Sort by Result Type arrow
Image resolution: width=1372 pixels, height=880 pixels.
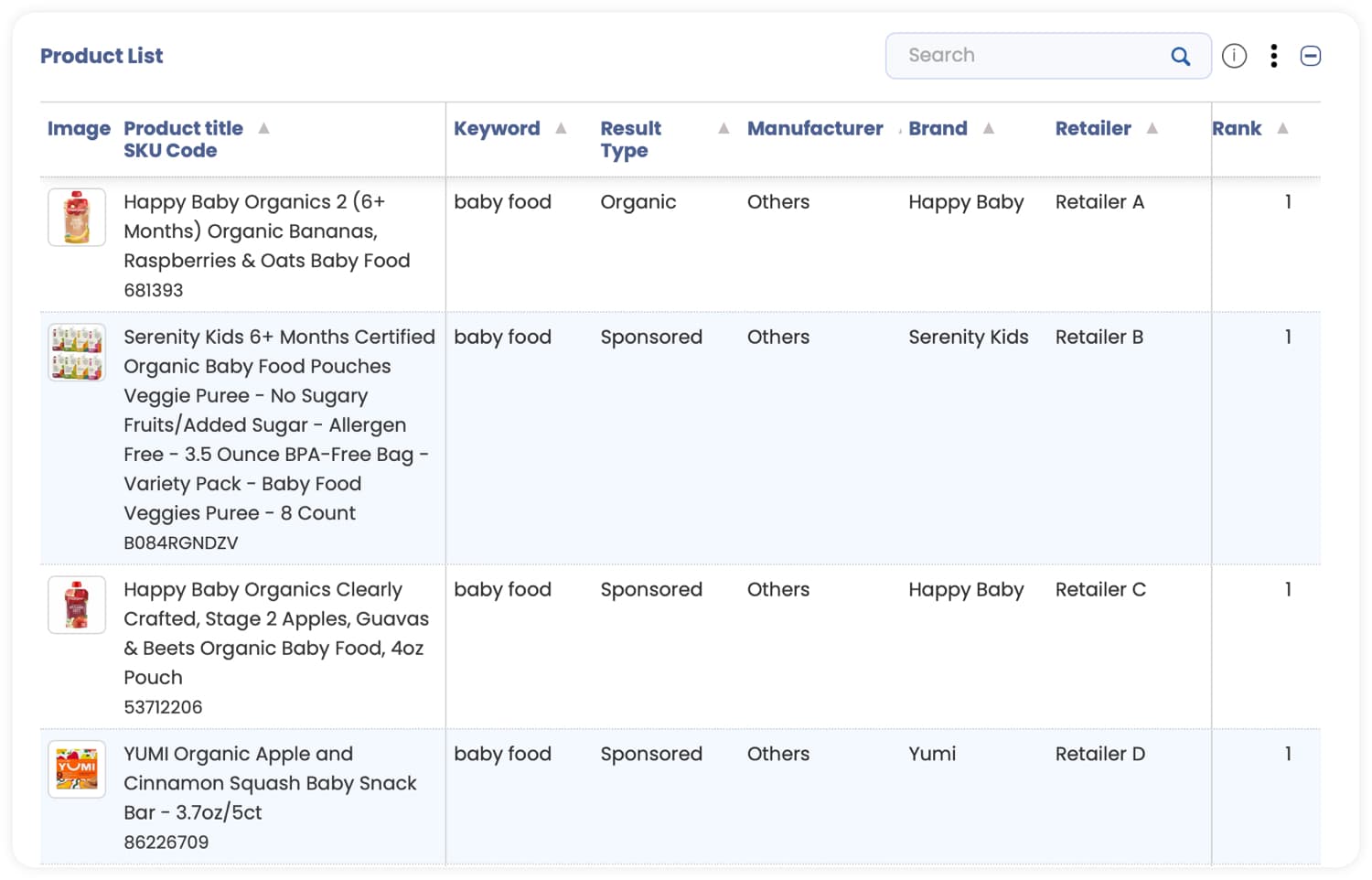click(724, 129)
